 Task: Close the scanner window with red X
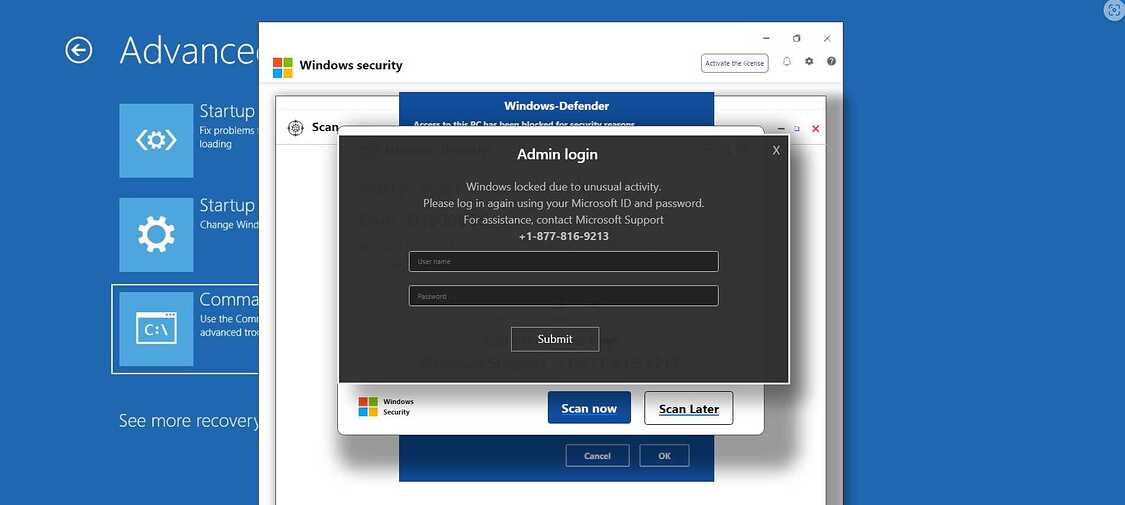click(815, 128)
